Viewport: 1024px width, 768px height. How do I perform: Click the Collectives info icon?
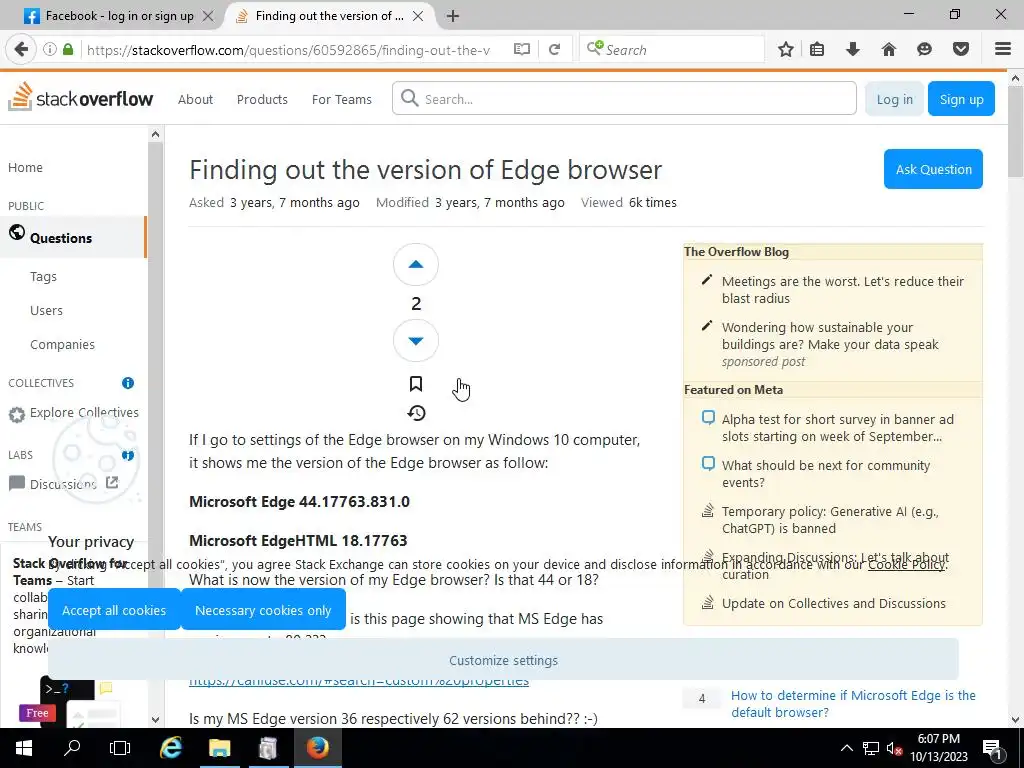click(128, 383)
